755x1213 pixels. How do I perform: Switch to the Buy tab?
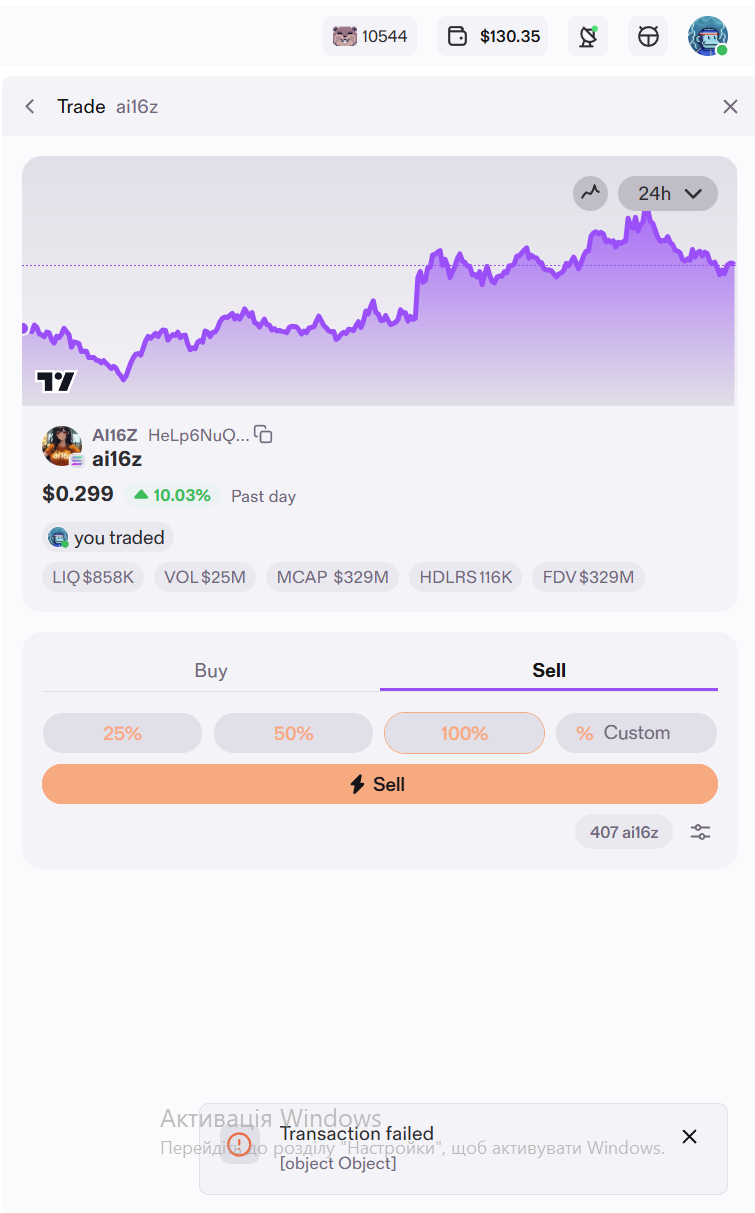click(x=211, y=670)
